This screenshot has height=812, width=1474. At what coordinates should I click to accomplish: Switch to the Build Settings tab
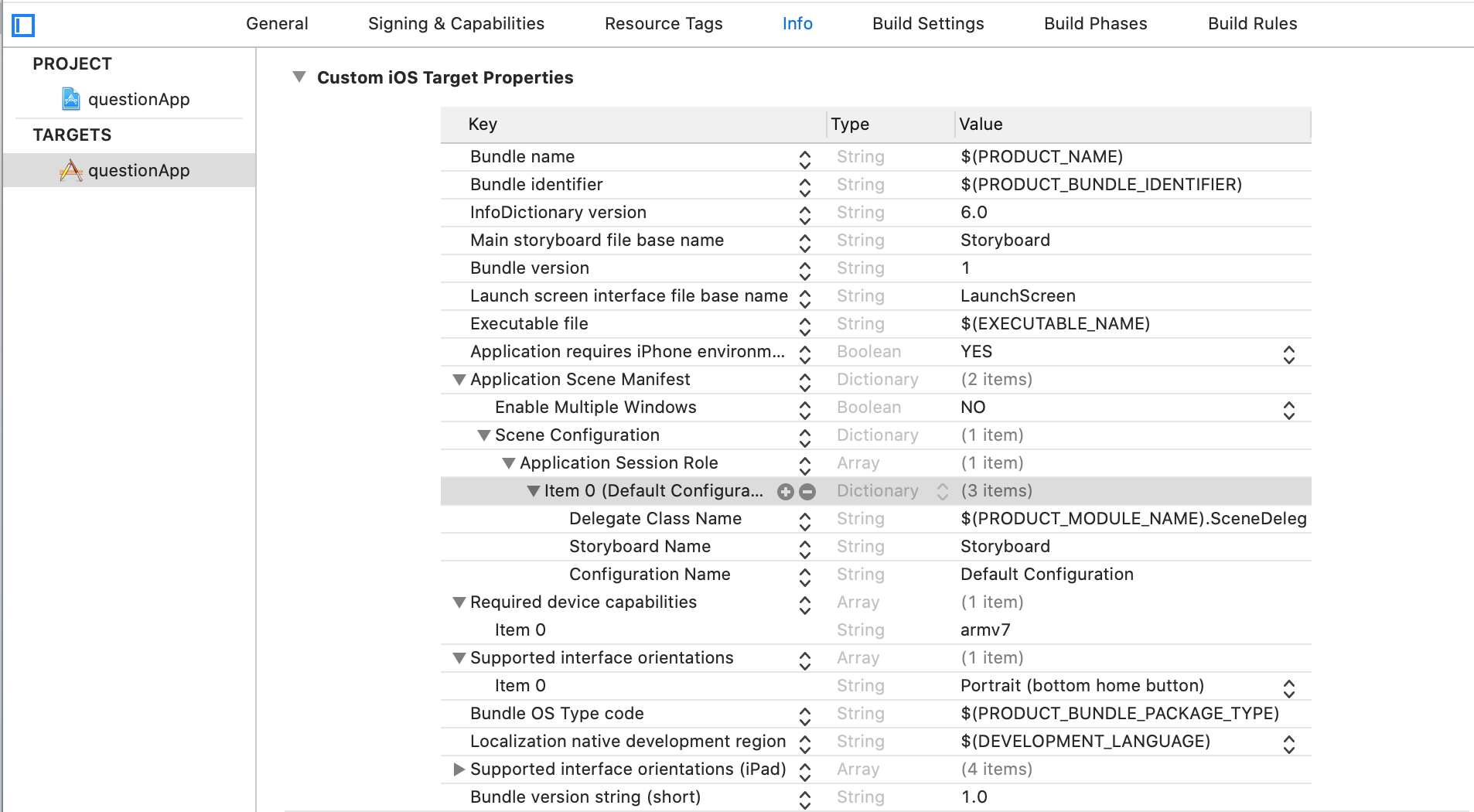pos(928,24)
